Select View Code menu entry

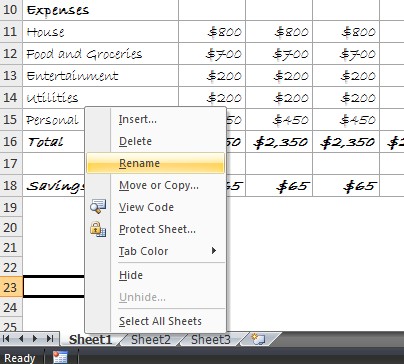point(155,207)
